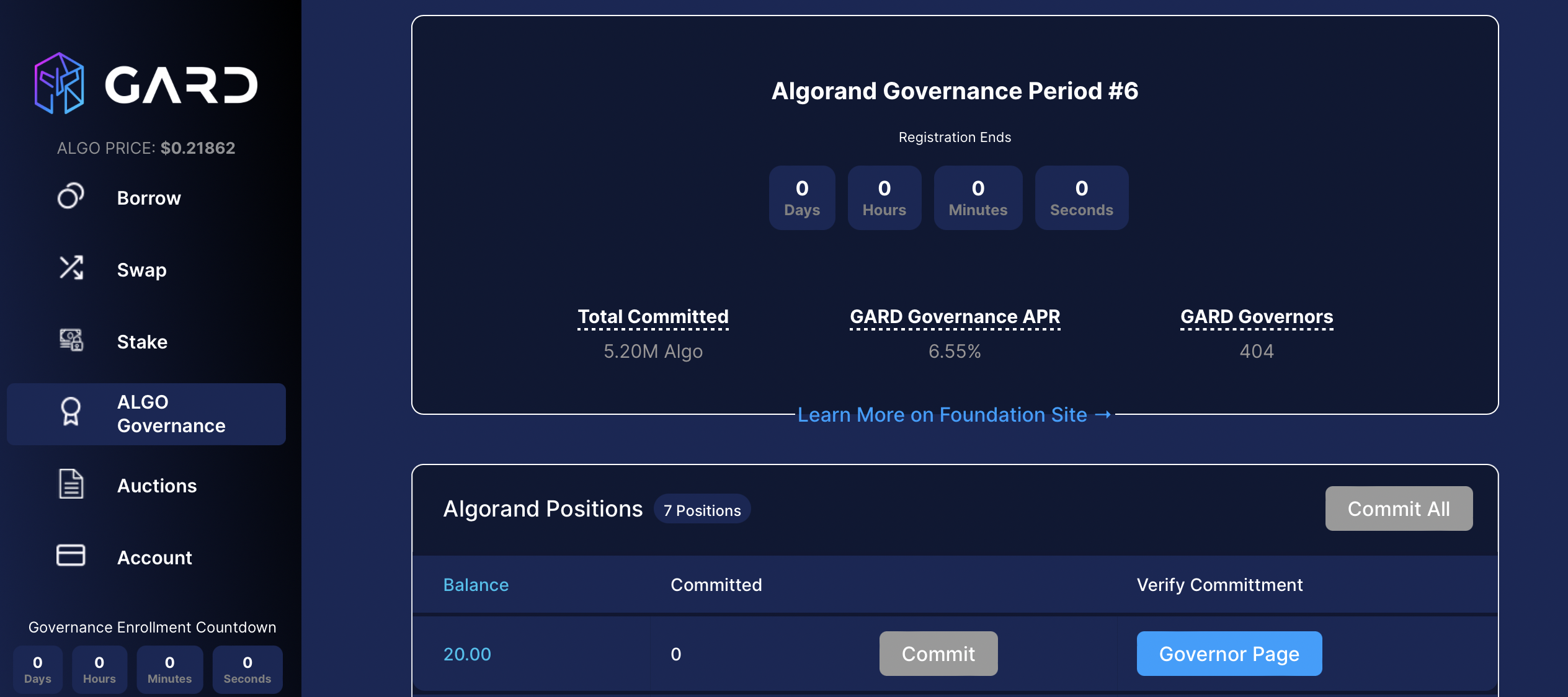Click the main Days countdown box

click(802, 198)
